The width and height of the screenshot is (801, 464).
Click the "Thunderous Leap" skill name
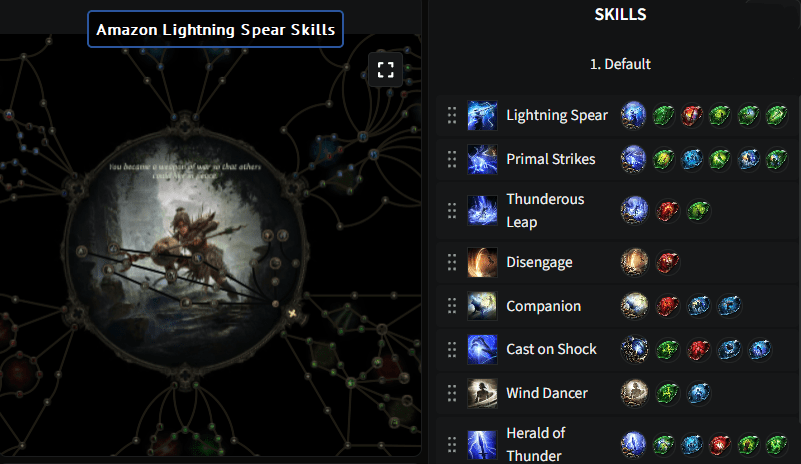tap(545, 211)
